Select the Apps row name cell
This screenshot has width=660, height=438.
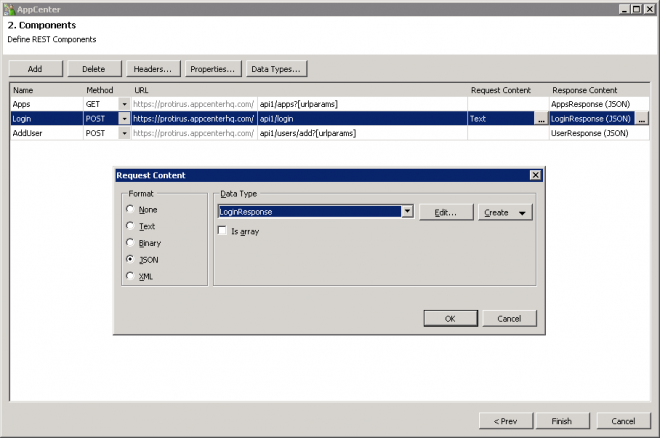tap(46, 104)
